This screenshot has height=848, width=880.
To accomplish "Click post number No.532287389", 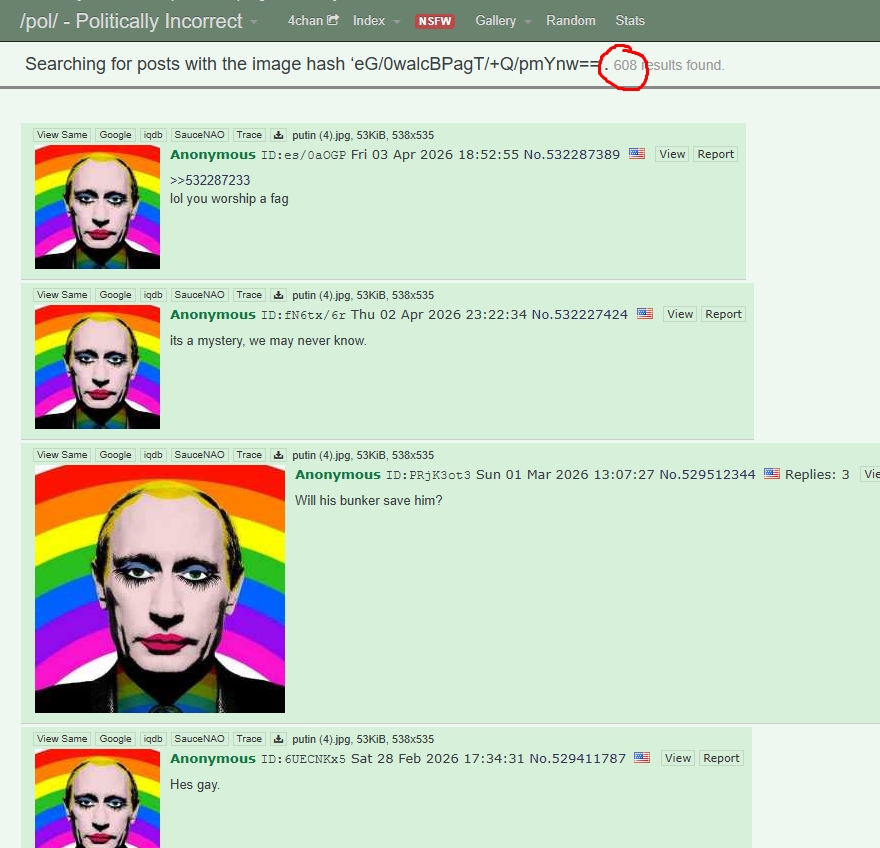I will click(x=572, y=155).
